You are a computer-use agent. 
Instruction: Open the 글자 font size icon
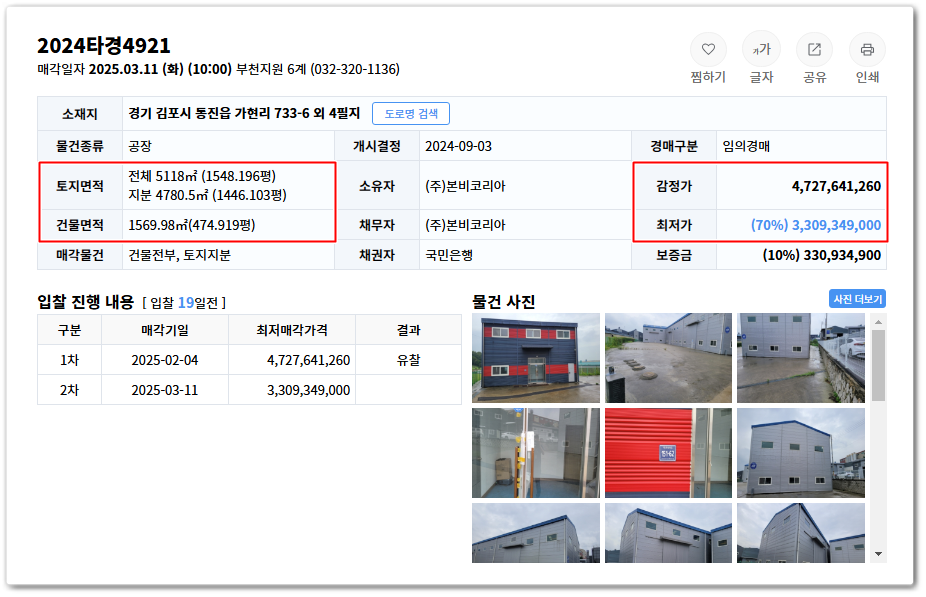(x=761, y=50)
